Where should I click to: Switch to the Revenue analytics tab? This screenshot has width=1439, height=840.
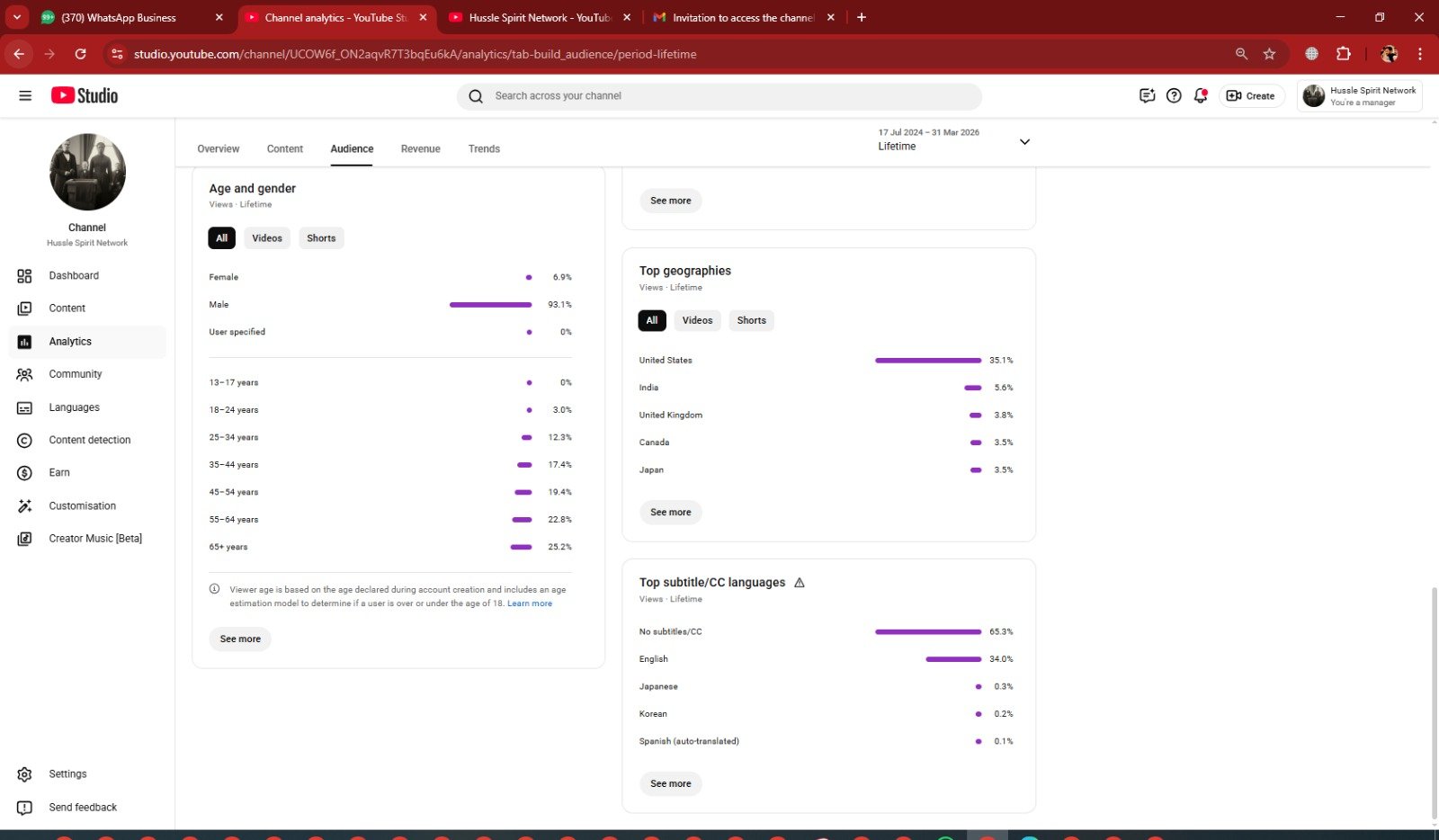click(x=420, y=148)
